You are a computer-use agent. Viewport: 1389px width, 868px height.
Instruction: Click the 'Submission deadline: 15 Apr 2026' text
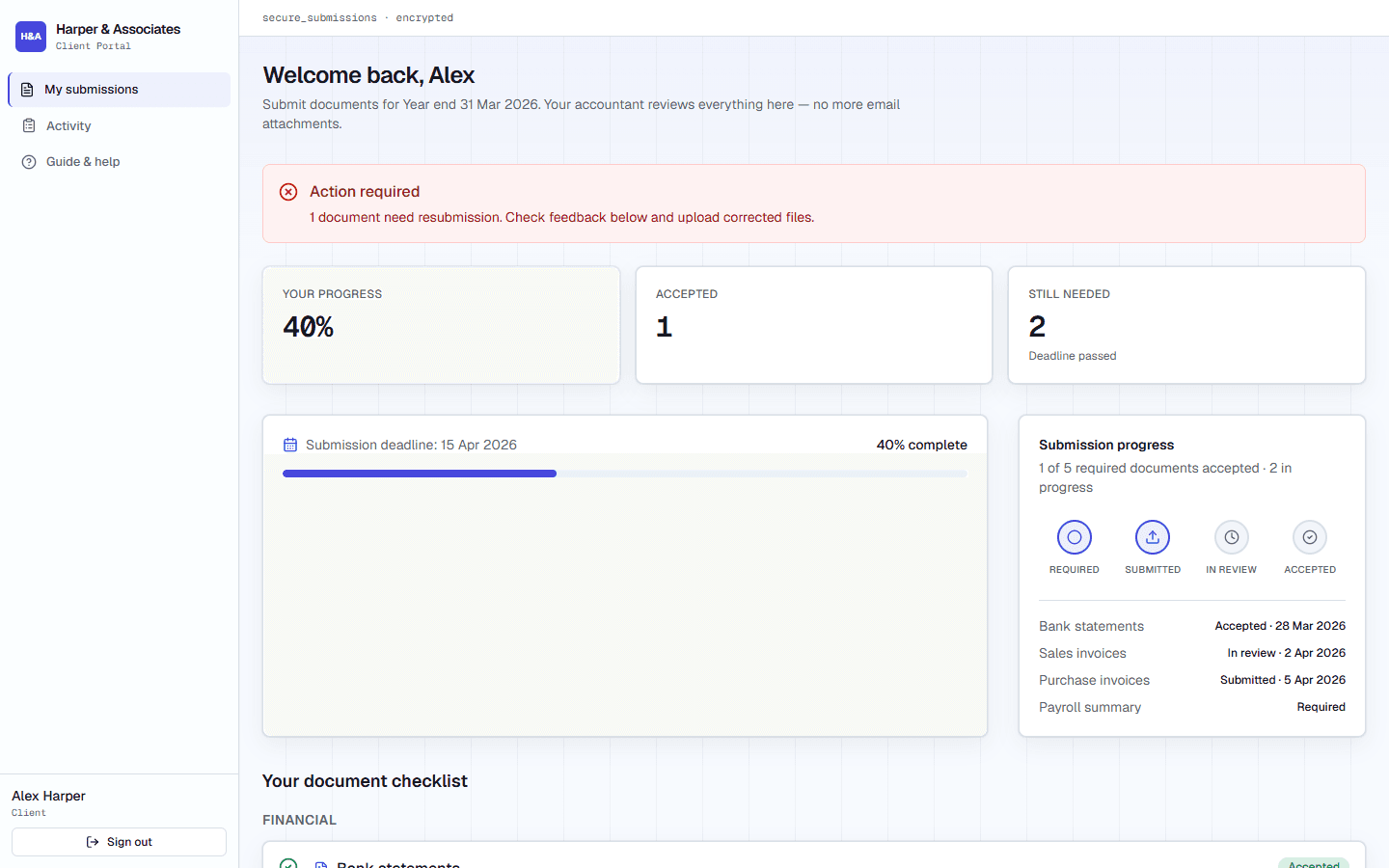(411, 445)
